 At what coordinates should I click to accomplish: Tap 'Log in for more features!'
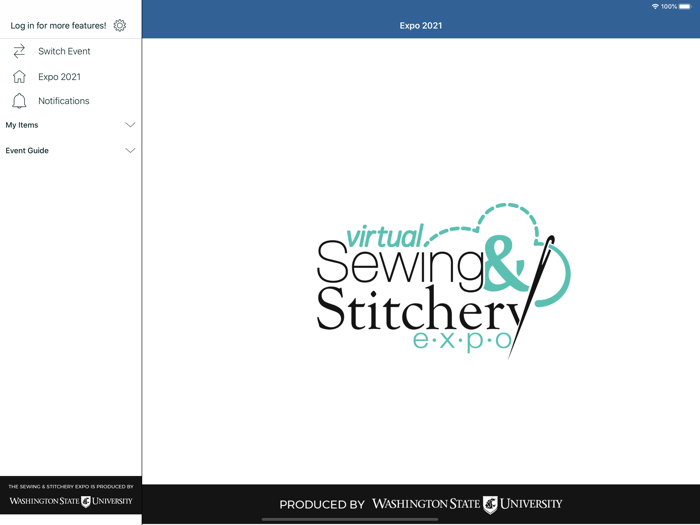tap(58, 25)
